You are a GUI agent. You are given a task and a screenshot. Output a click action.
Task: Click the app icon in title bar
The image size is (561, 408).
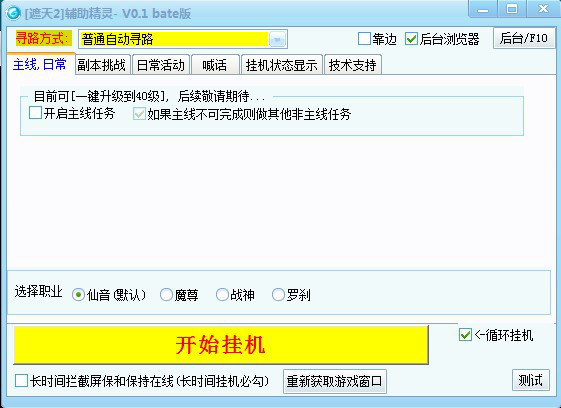[x=14, y=14]
